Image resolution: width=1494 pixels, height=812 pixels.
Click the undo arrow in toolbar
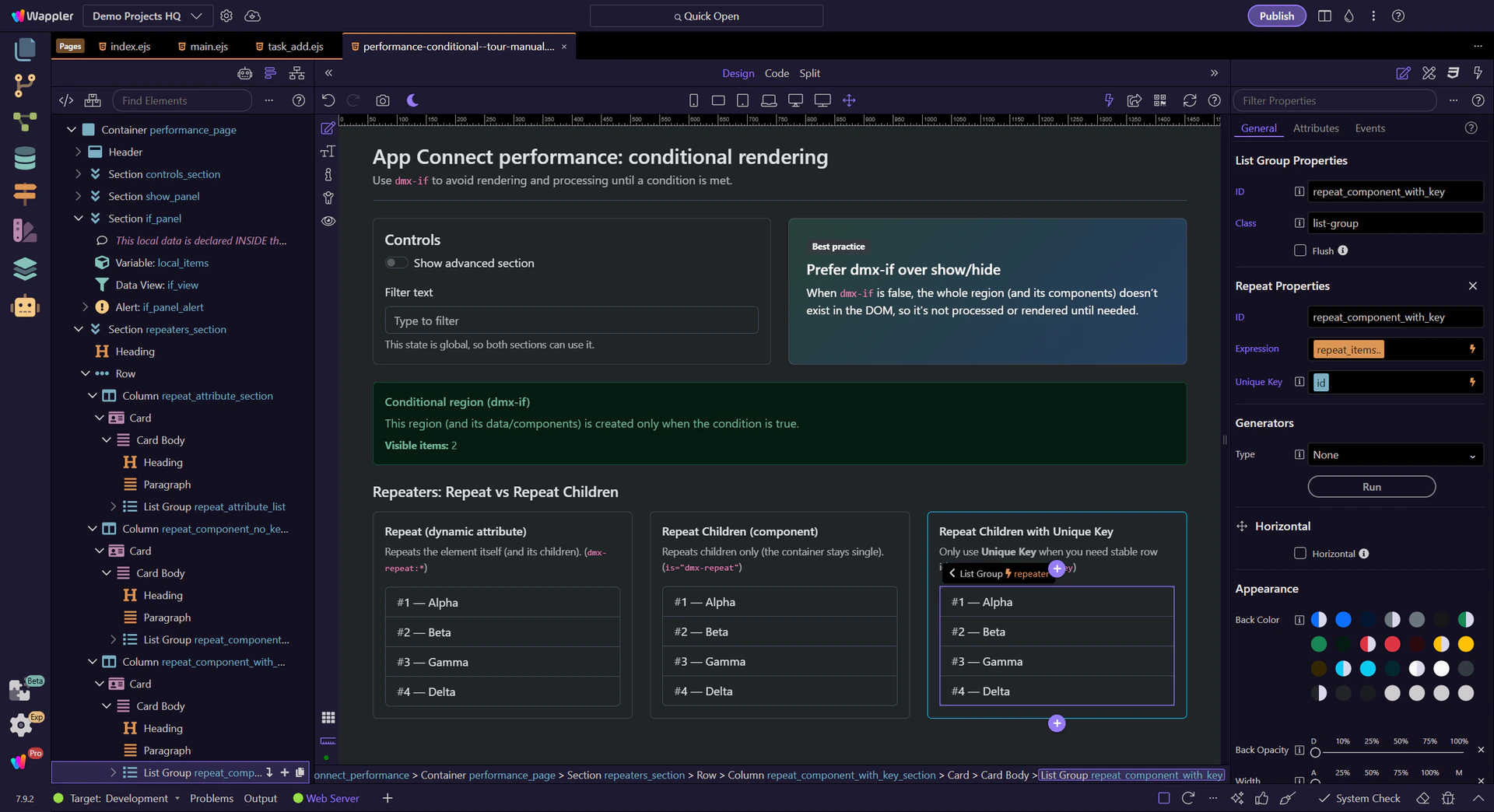(328, 100)
